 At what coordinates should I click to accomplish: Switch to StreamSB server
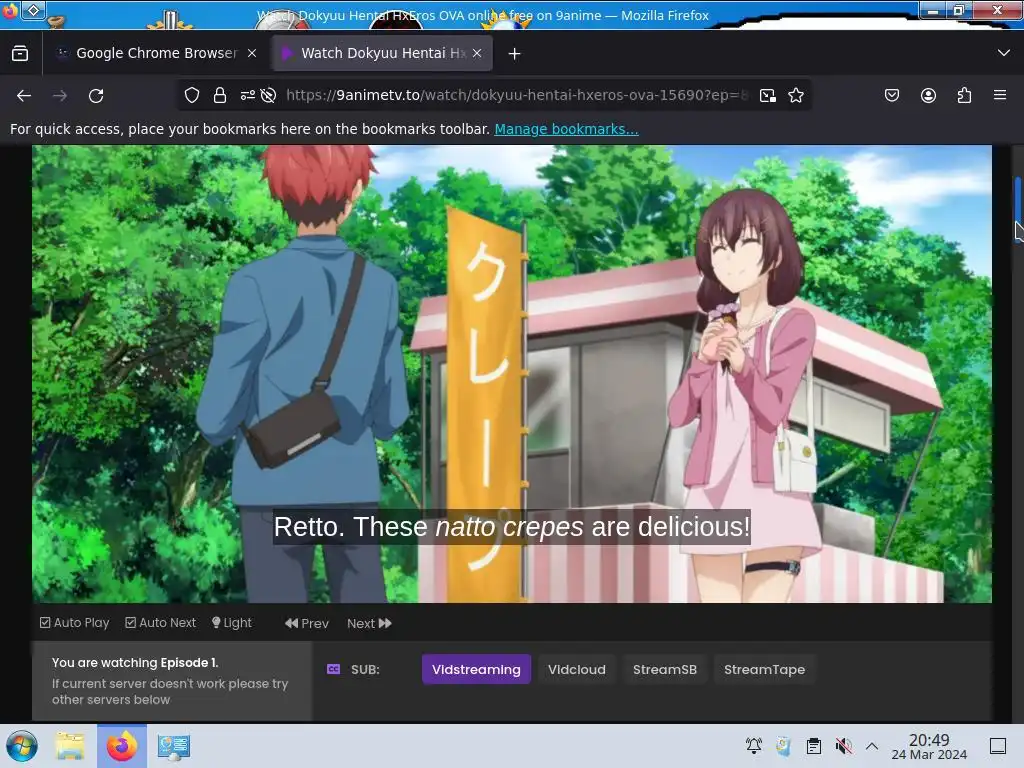[665, 669]
